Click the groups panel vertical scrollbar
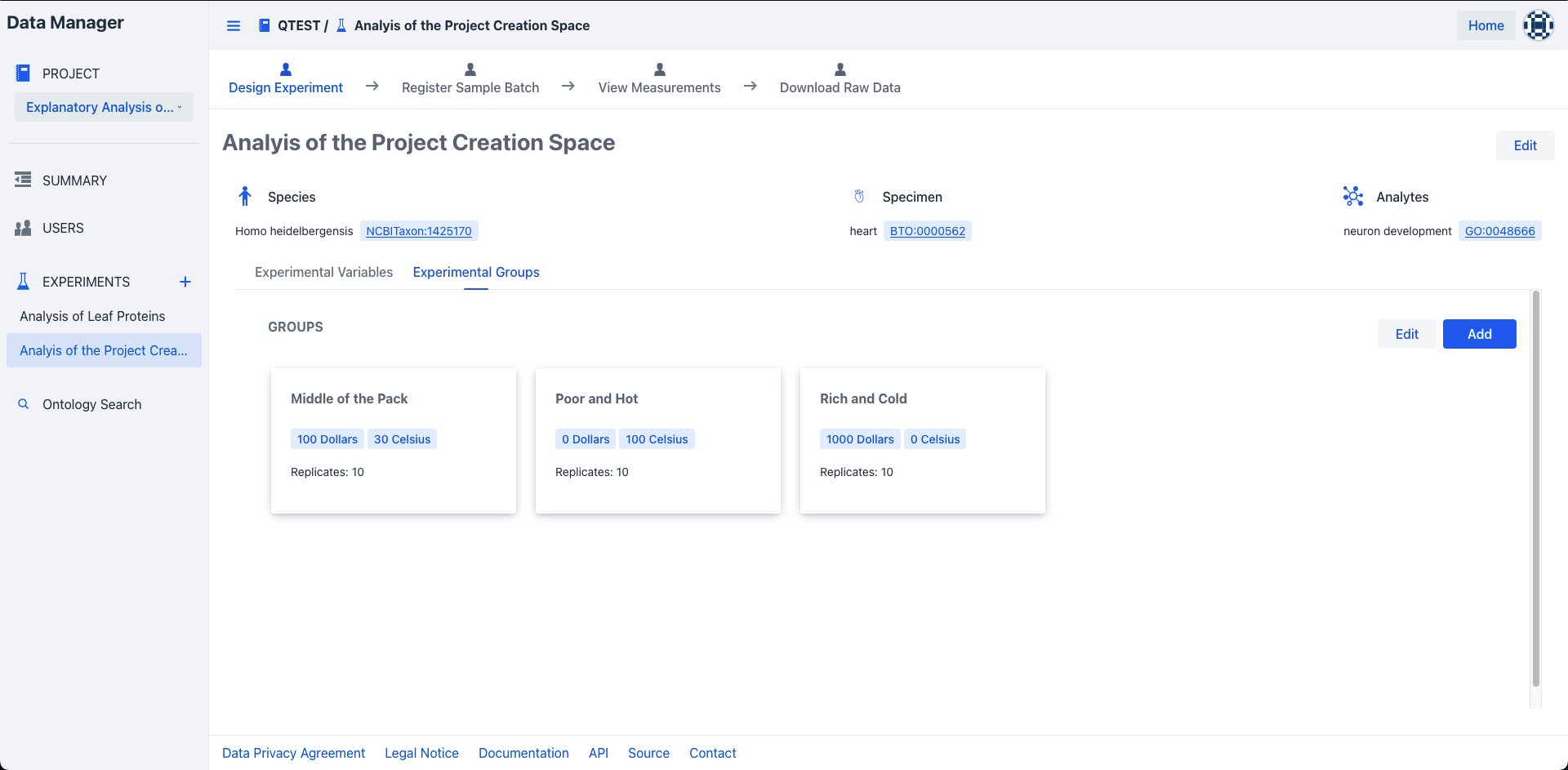Image resolution: width=1568 pixels, height=770 pixels. click(x=1535, y=490)
